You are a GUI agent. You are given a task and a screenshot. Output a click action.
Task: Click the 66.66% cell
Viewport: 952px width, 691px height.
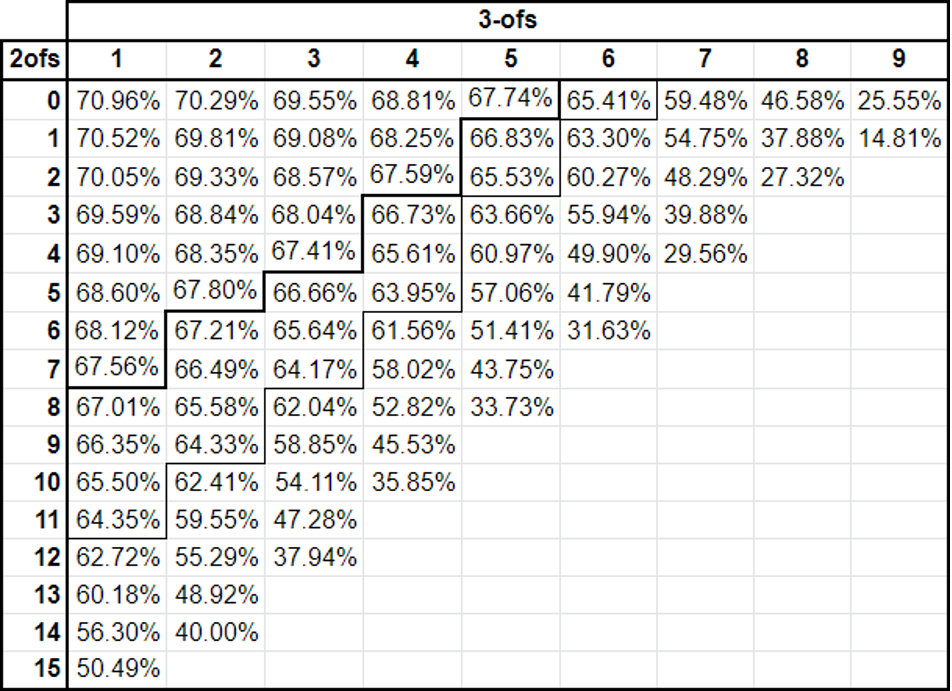pyautogui.click(x=314, y=293)
